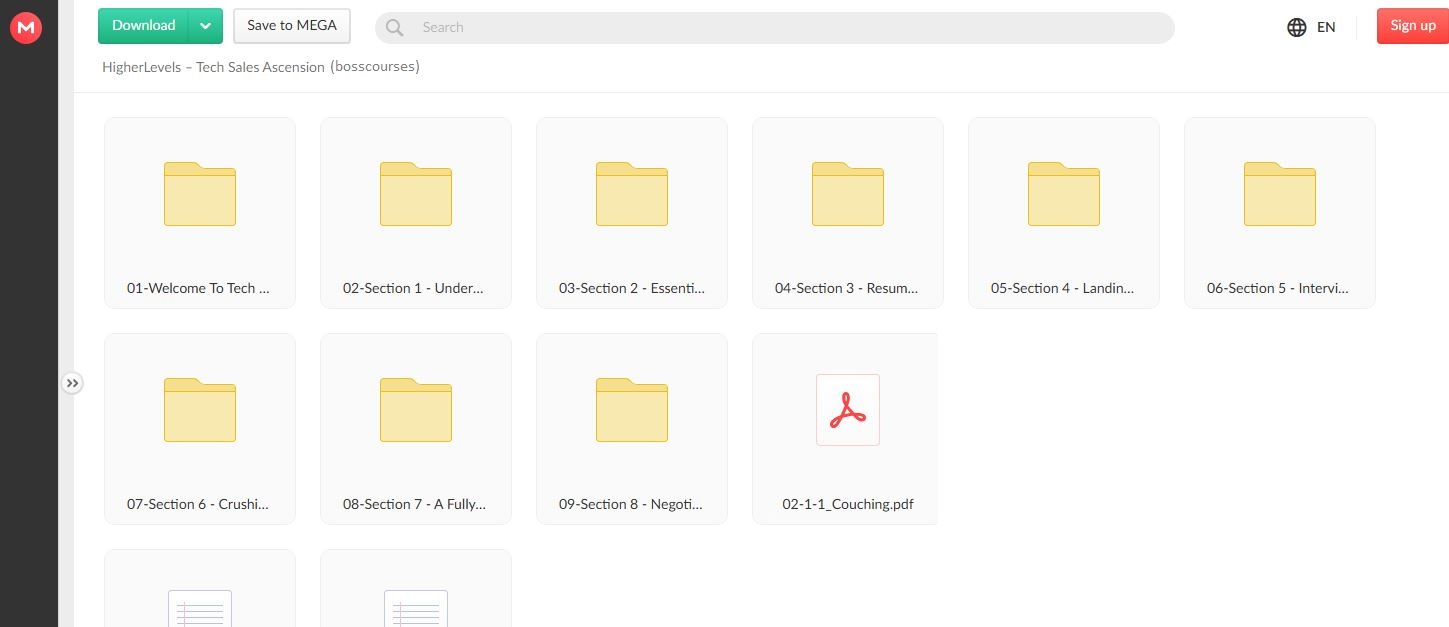The height and width of the screenshot is (627, 1449).
Task: Open the 02-Section 1 folder icon
Action: pos(416,194)
